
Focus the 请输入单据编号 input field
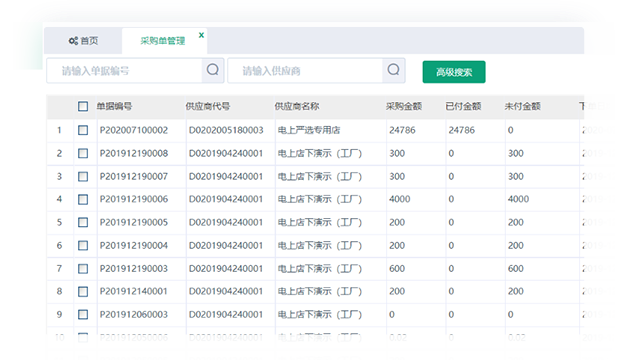(x=124, y=71)
